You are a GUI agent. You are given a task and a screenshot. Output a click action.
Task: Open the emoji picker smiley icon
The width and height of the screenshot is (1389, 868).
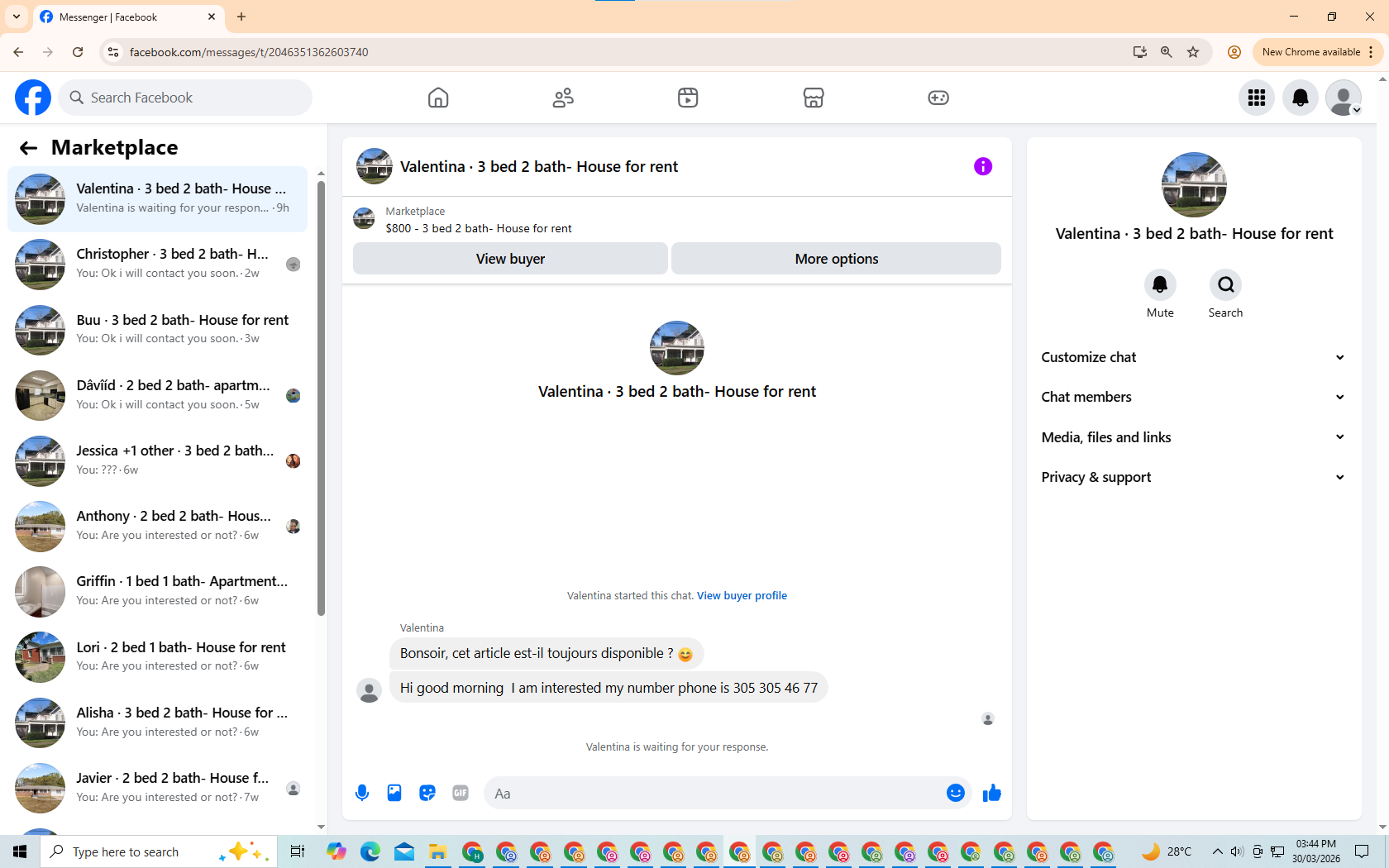[x=956, y=794]
